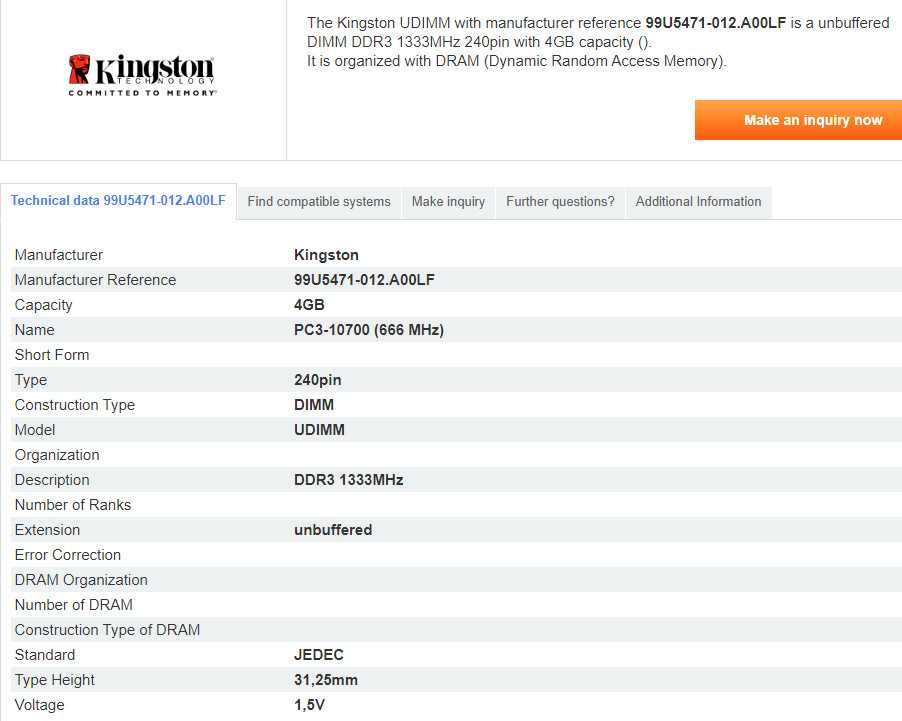Image resolution: width=902 pixels, height=721 pixels.
Task: Open the Make inquiry tab
Action: [x=448, y=202]
